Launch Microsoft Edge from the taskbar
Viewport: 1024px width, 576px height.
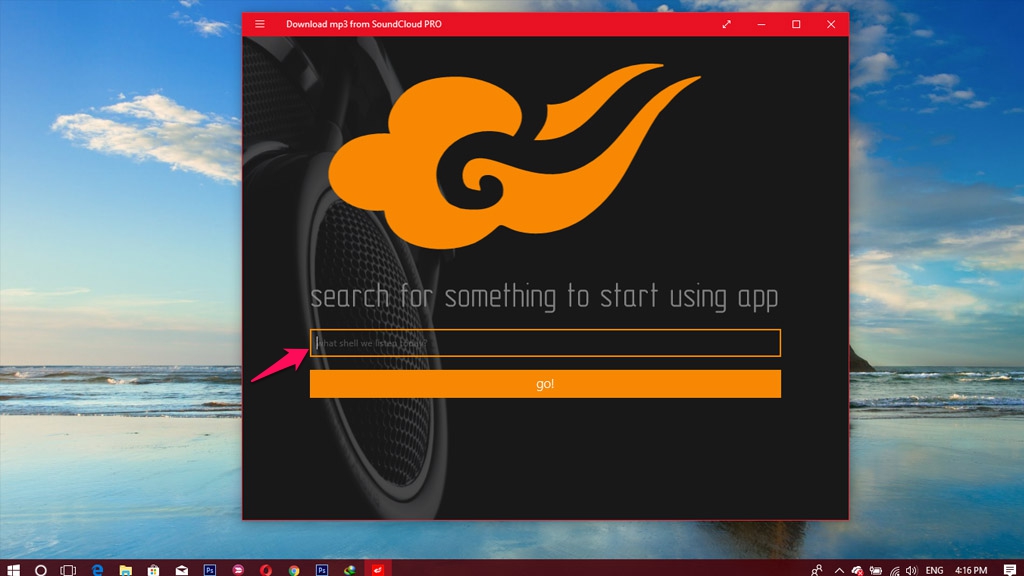[x=97, y=570]
